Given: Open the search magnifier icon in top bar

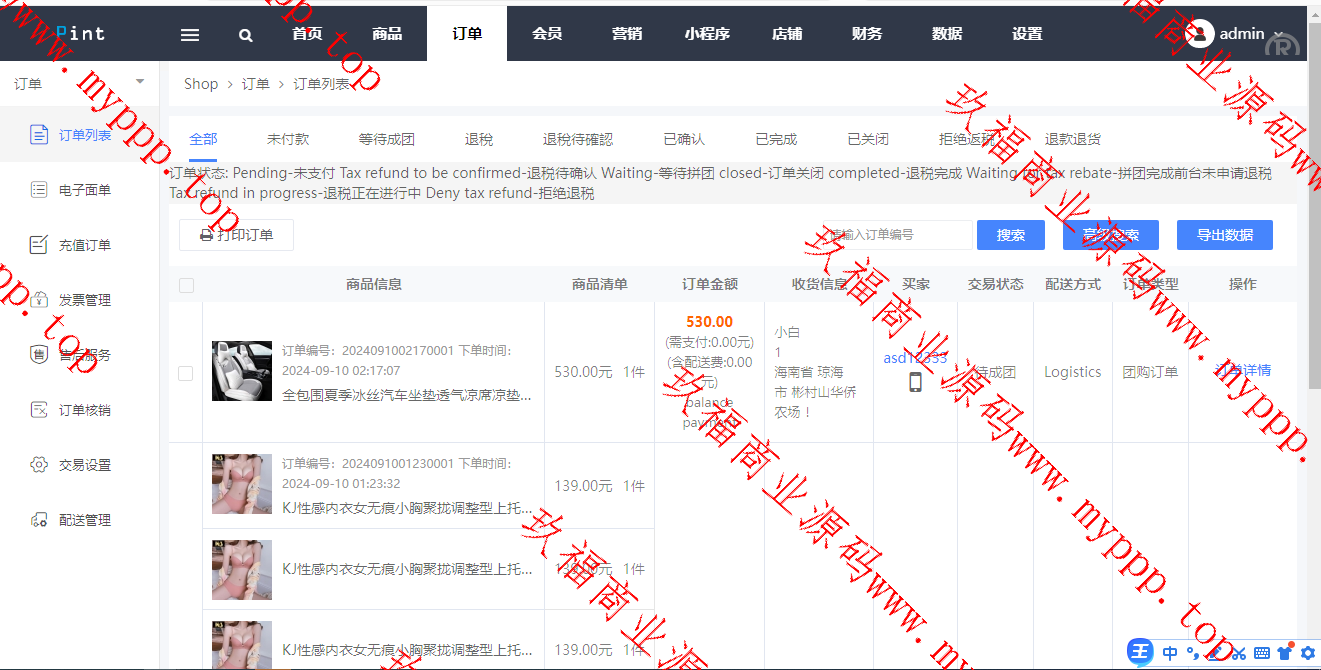Looking at the screenshot, I should pyautogui.click(x=246, y=34).
